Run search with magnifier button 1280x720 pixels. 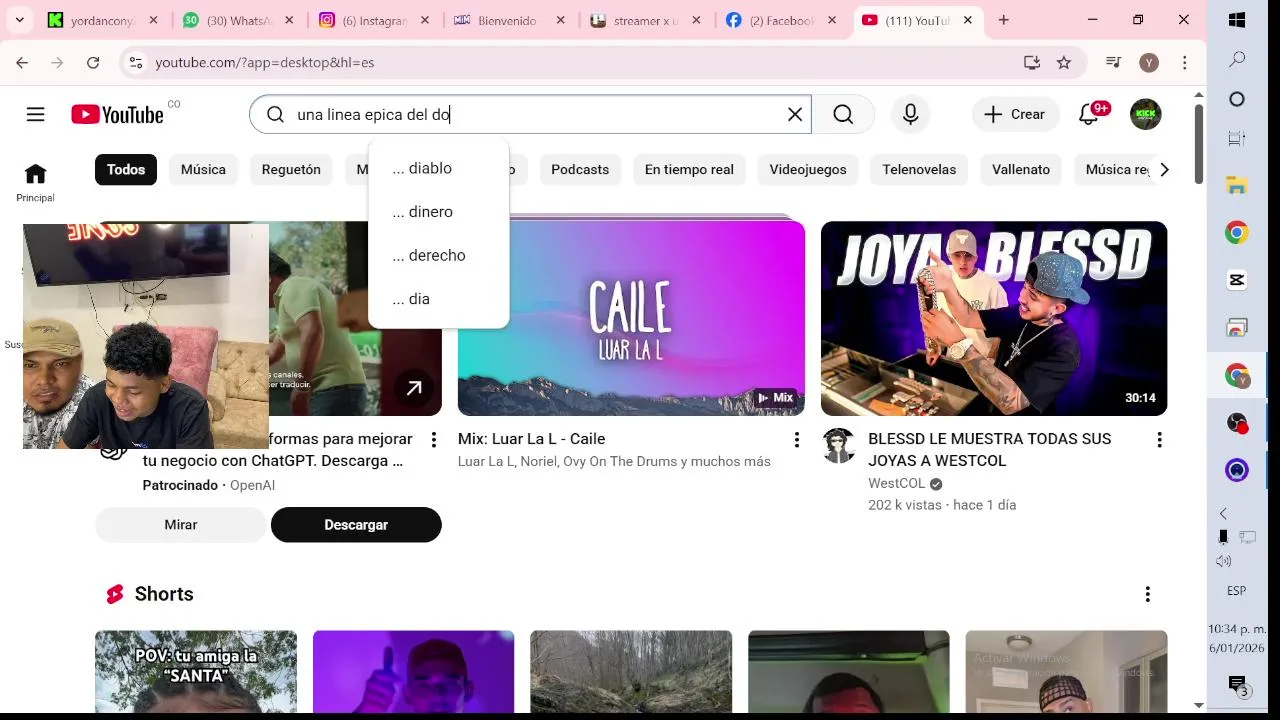point(843,114)
